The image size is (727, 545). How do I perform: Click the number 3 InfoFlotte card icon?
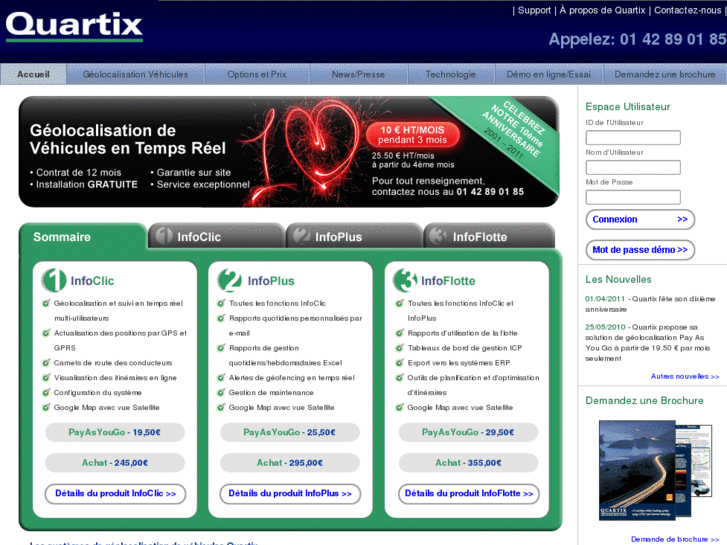point(405,280)
